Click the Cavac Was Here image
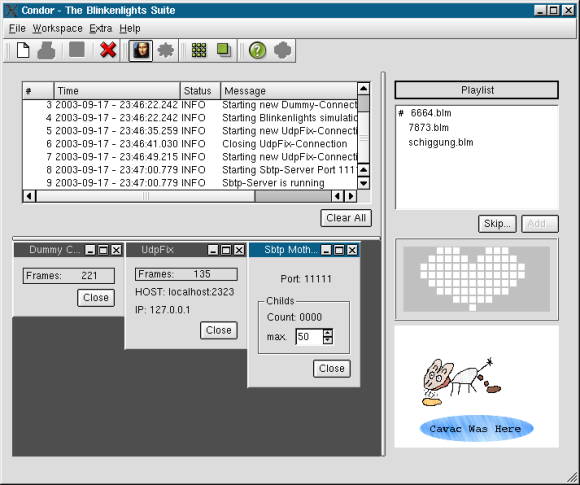 pos(476,387)
